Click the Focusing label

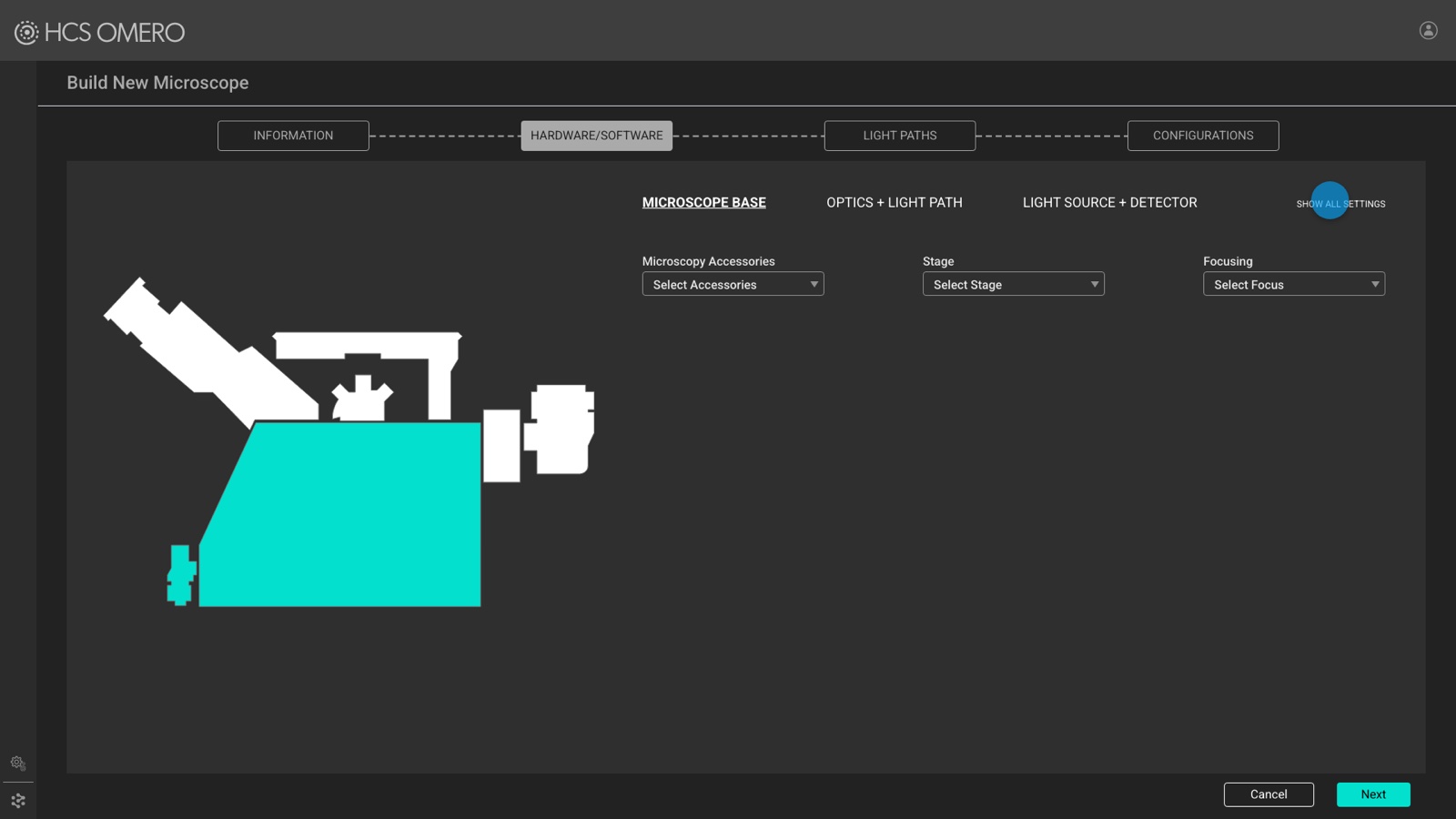[x=1228, y=261]
